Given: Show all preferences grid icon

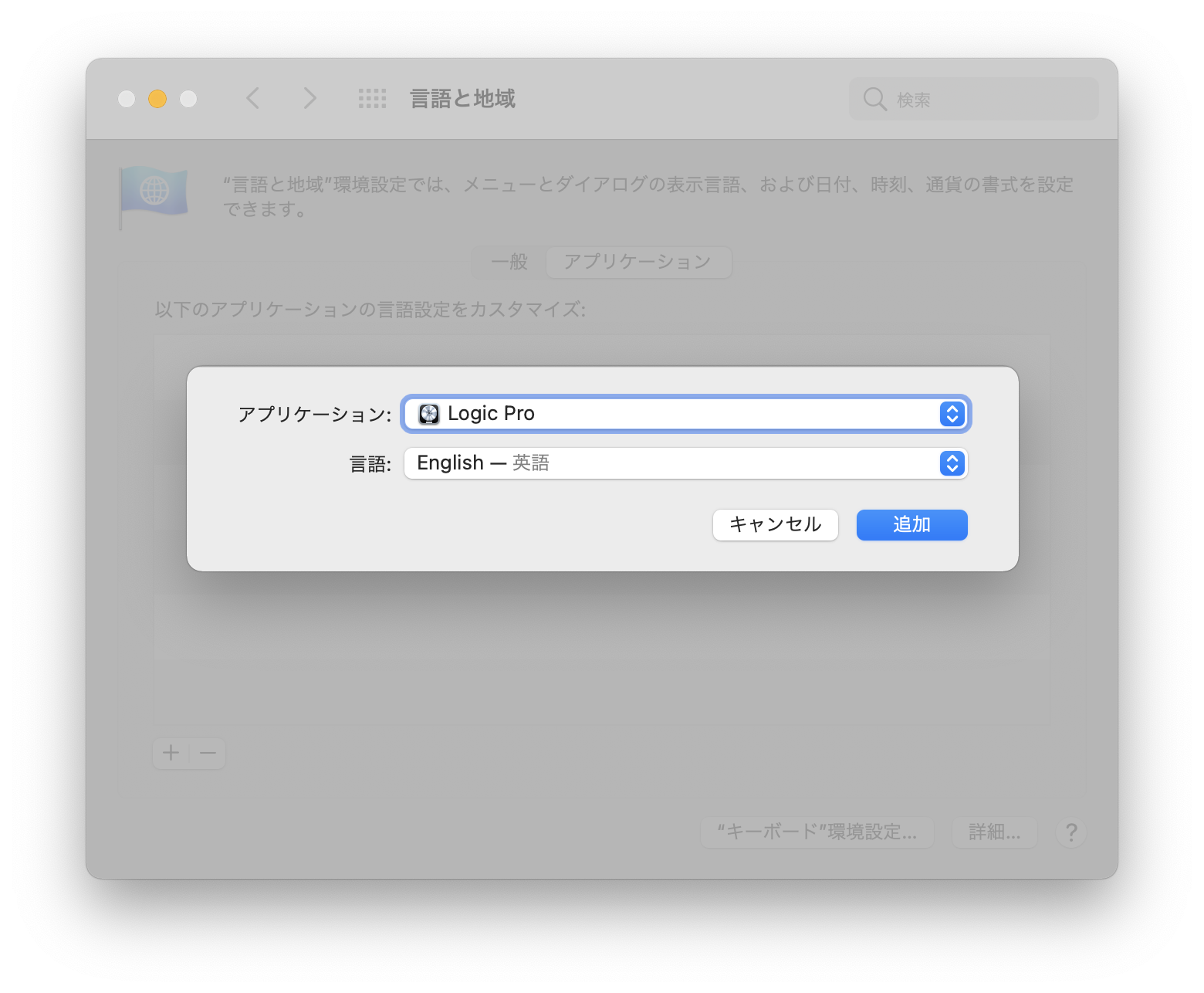Looking at the screenshot, I should (x=372, y=98).
